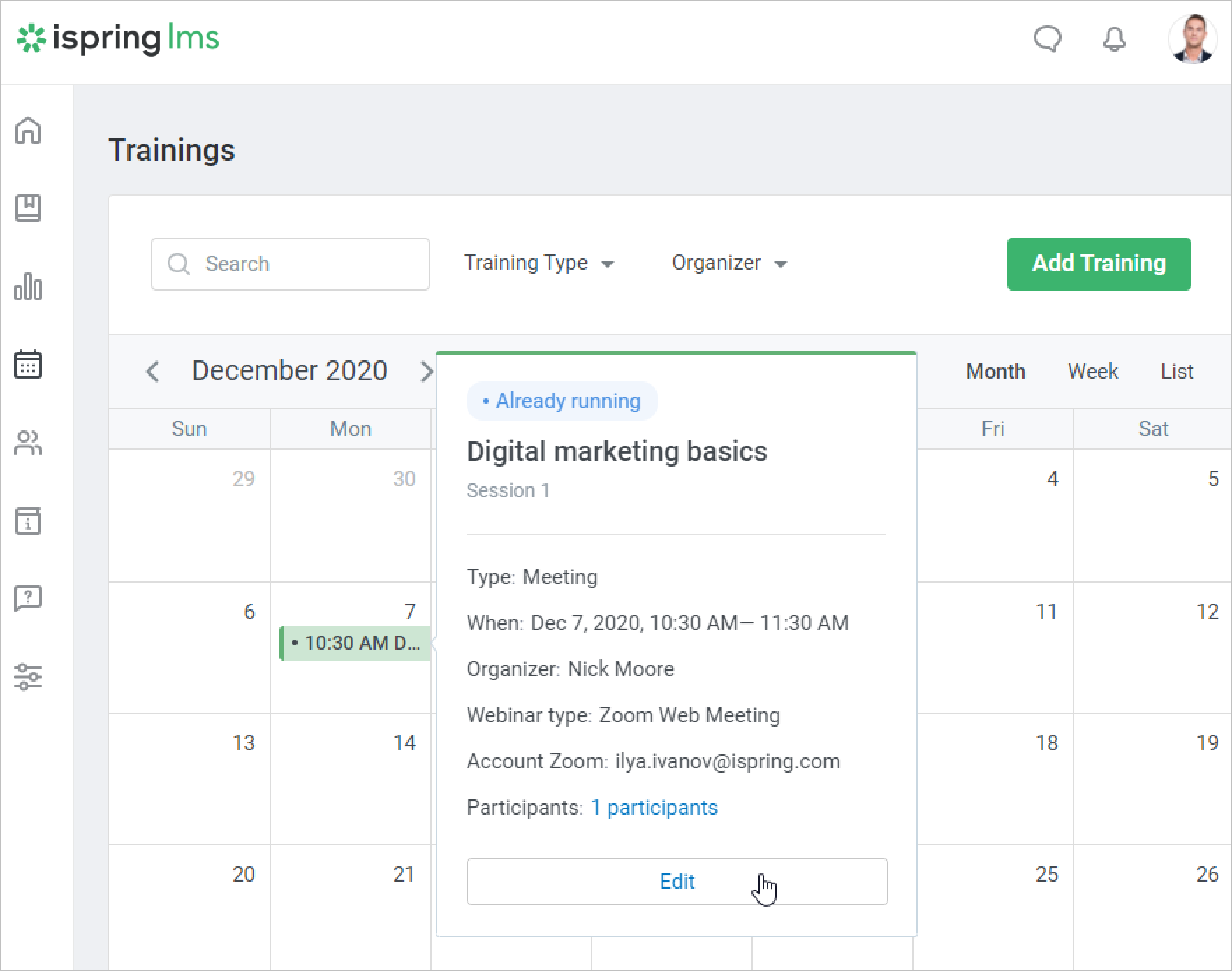Click the notifications bell icon

click(1114, 39)
